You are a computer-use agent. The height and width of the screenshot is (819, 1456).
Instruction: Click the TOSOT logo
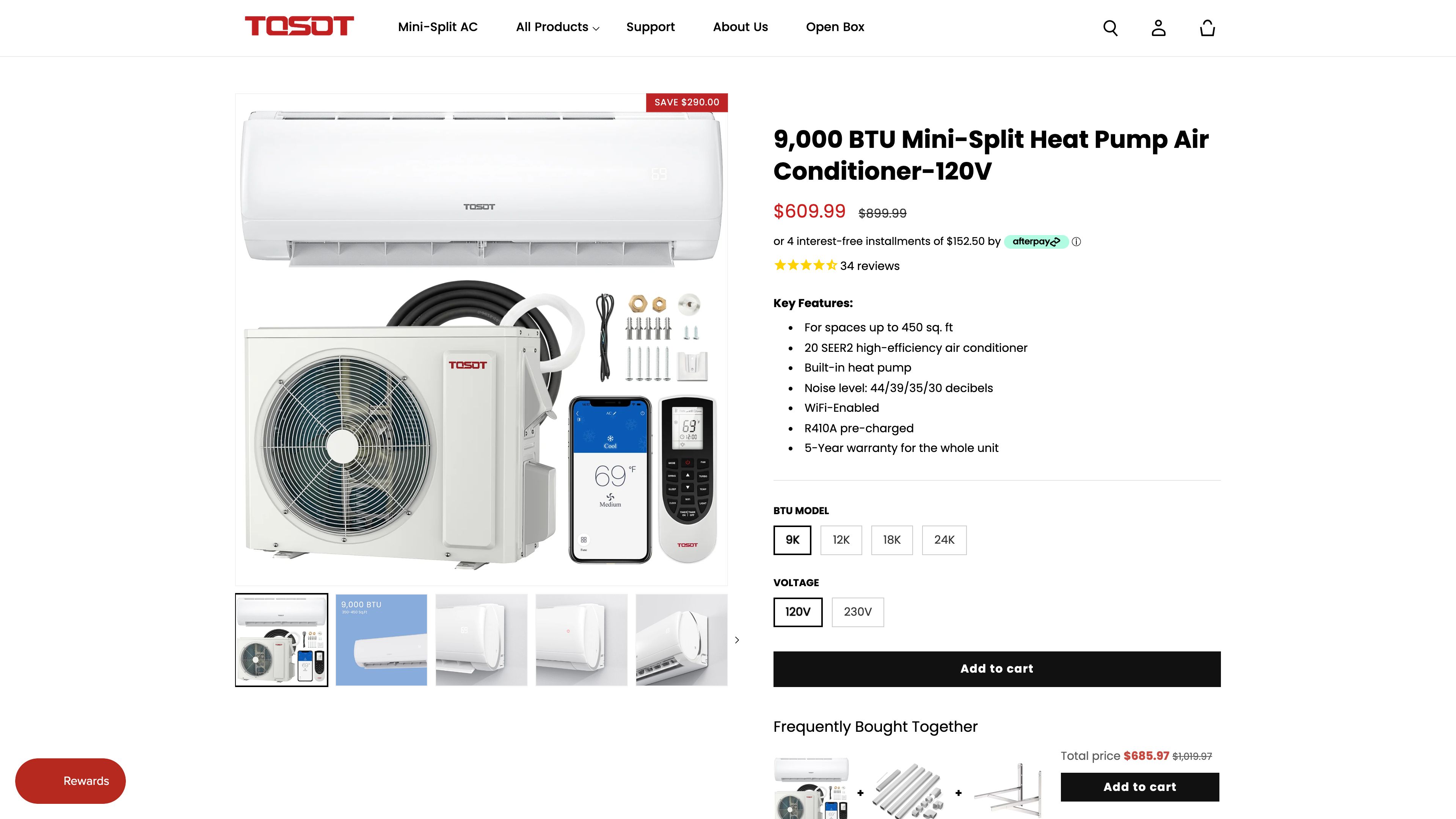(299, 26)
